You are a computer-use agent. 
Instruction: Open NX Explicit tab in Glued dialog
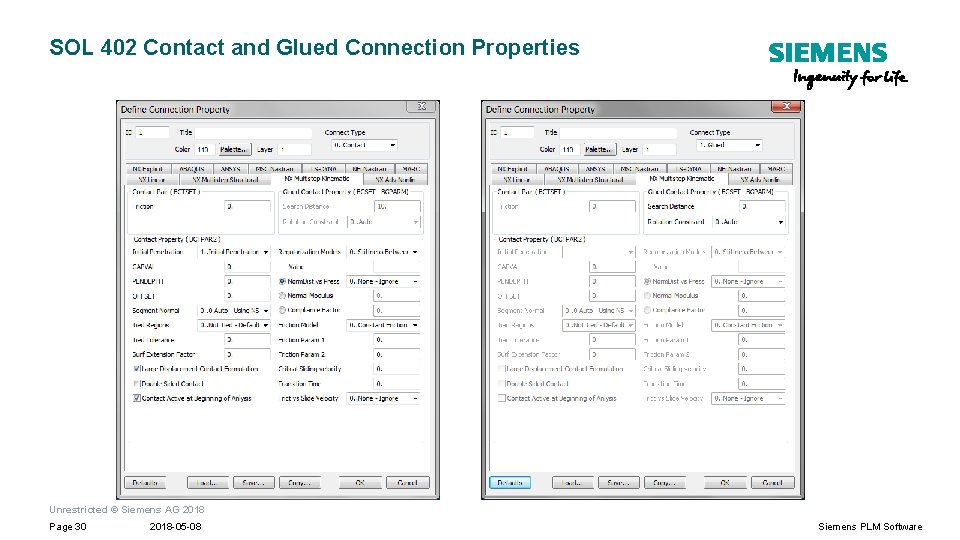(513, 169)
